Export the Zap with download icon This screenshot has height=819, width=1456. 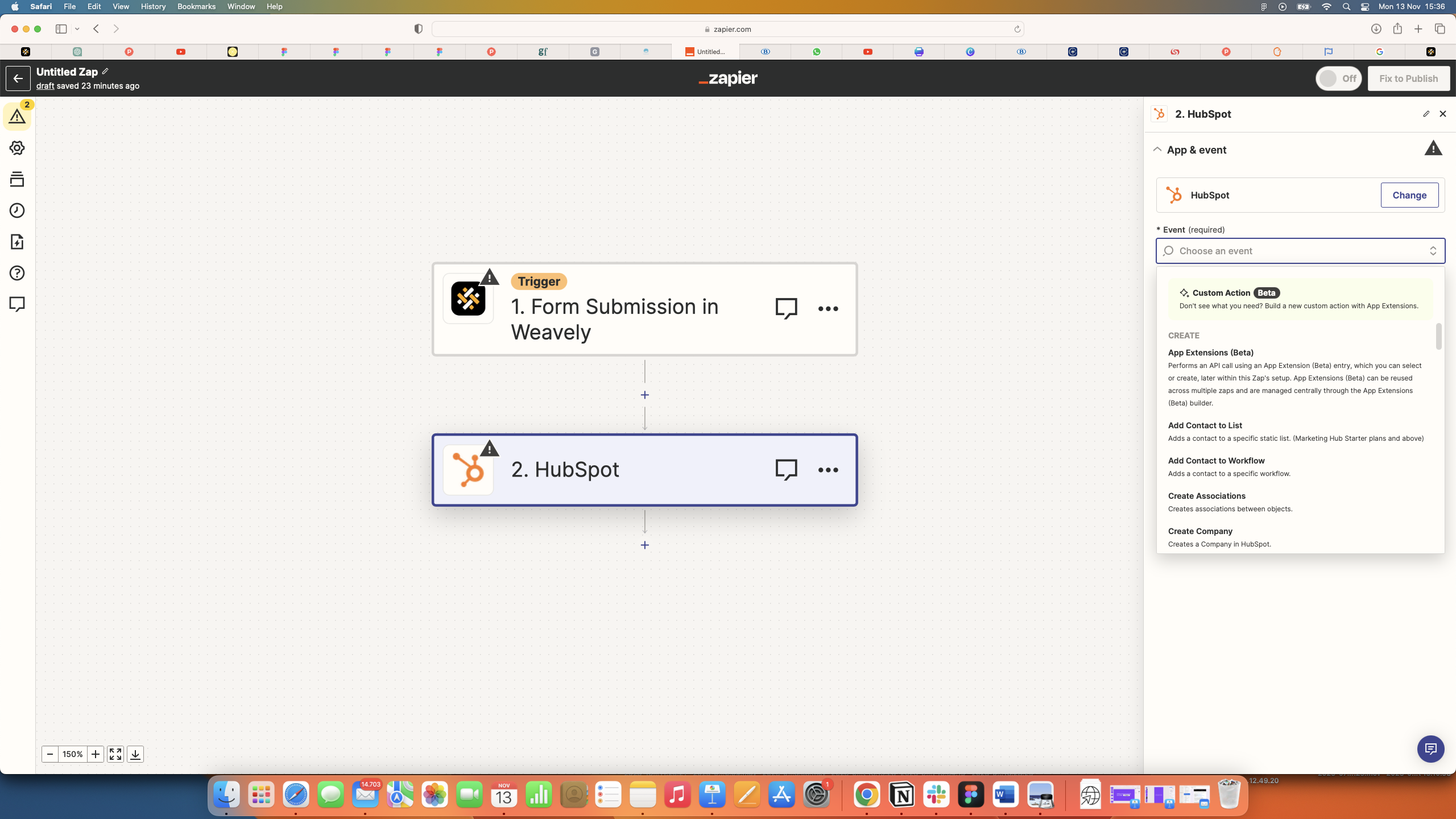[x=135, y=754]
